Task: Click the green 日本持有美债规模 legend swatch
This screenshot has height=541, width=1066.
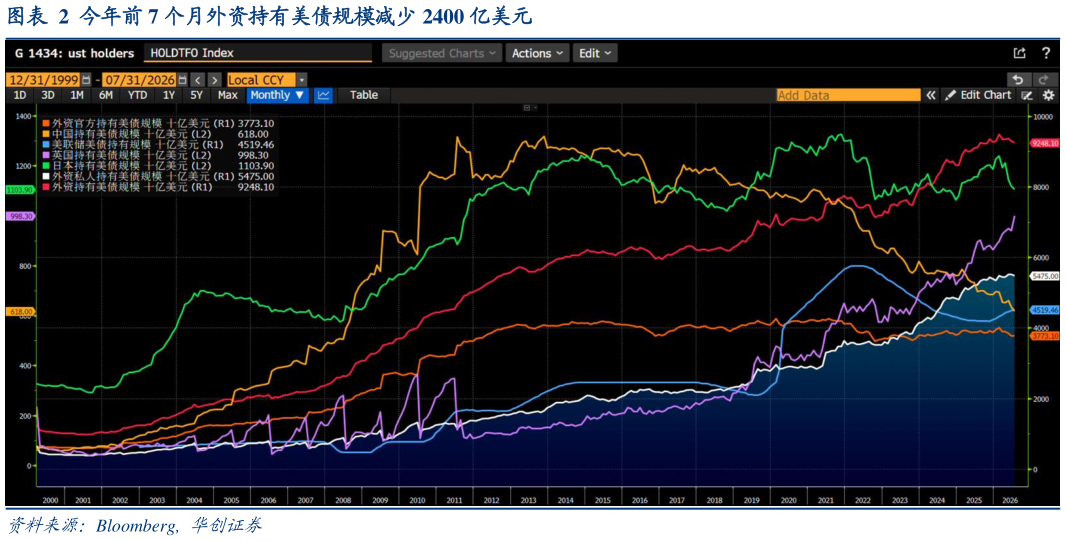Action: pyautogui.click(x=45, y=166)
